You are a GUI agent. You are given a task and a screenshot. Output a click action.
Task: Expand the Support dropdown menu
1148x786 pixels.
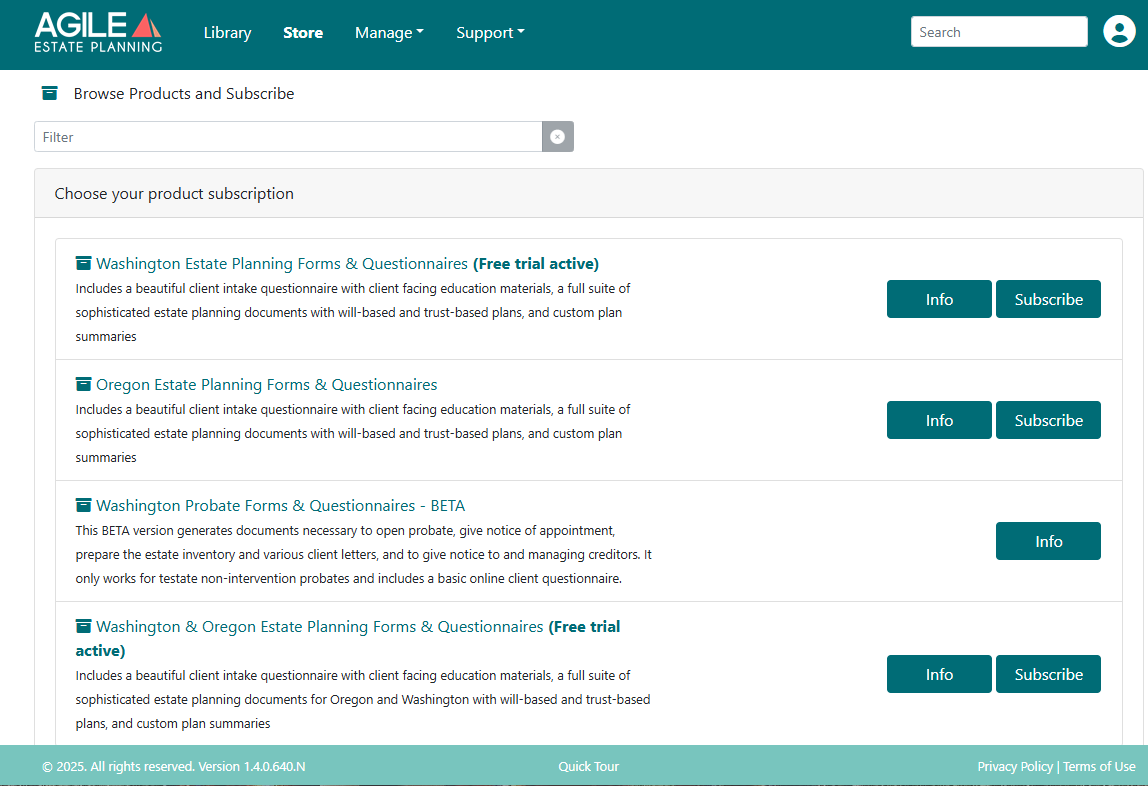(491, 33)
